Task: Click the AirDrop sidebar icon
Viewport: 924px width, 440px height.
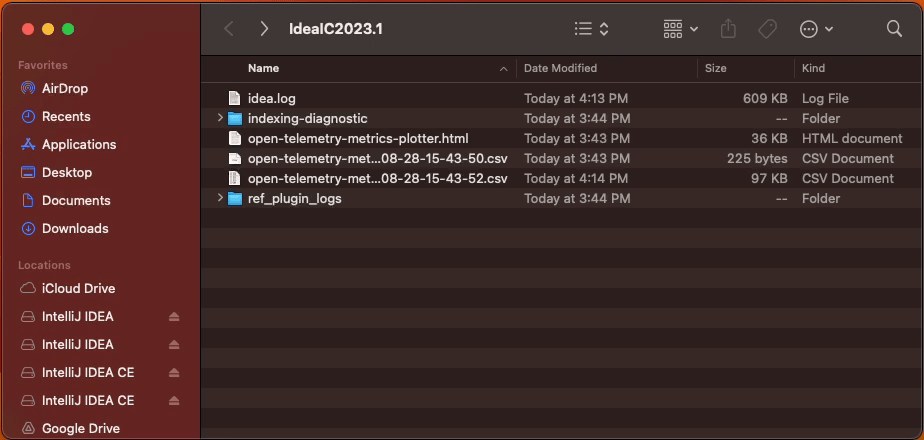Action: click(x=28, y=88)
